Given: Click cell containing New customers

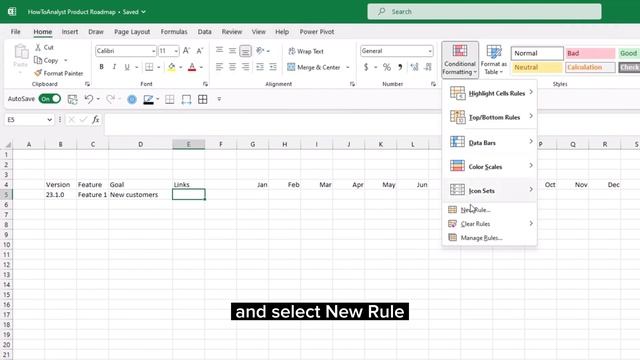Looking at the screenshot, I should tap(140, 195).
